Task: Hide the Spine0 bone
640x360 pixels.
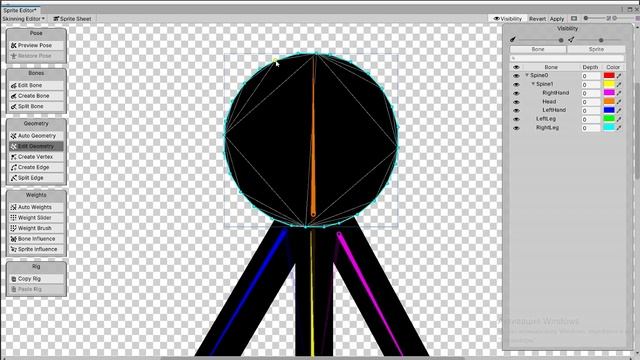Action: pos(516,76)
